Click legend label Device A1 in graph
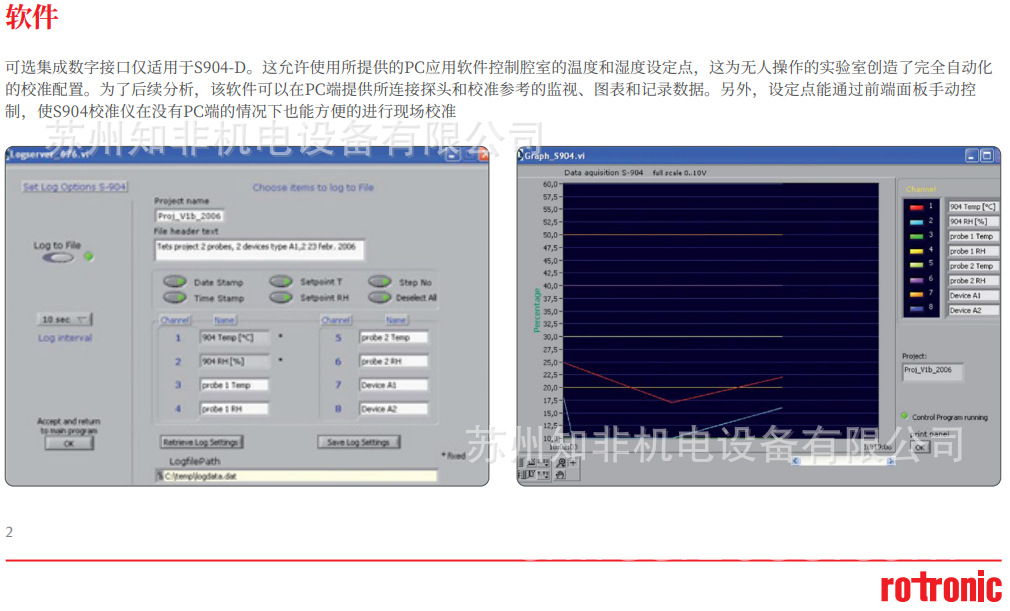Screen dimensions: 1010x611 coord(973,296)
